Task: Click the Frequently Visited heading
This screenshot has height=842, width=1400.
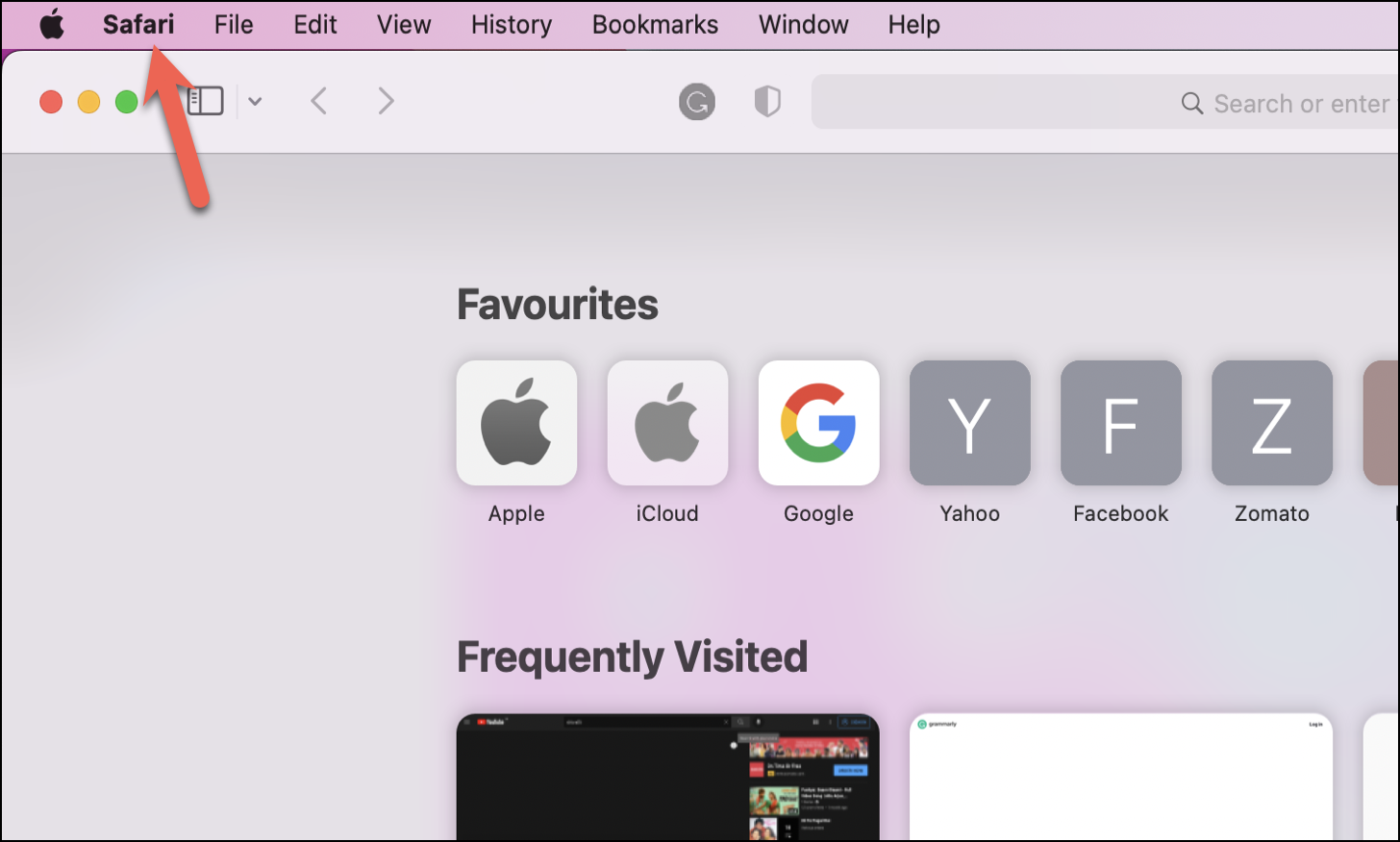Action: tap(632, 657)
